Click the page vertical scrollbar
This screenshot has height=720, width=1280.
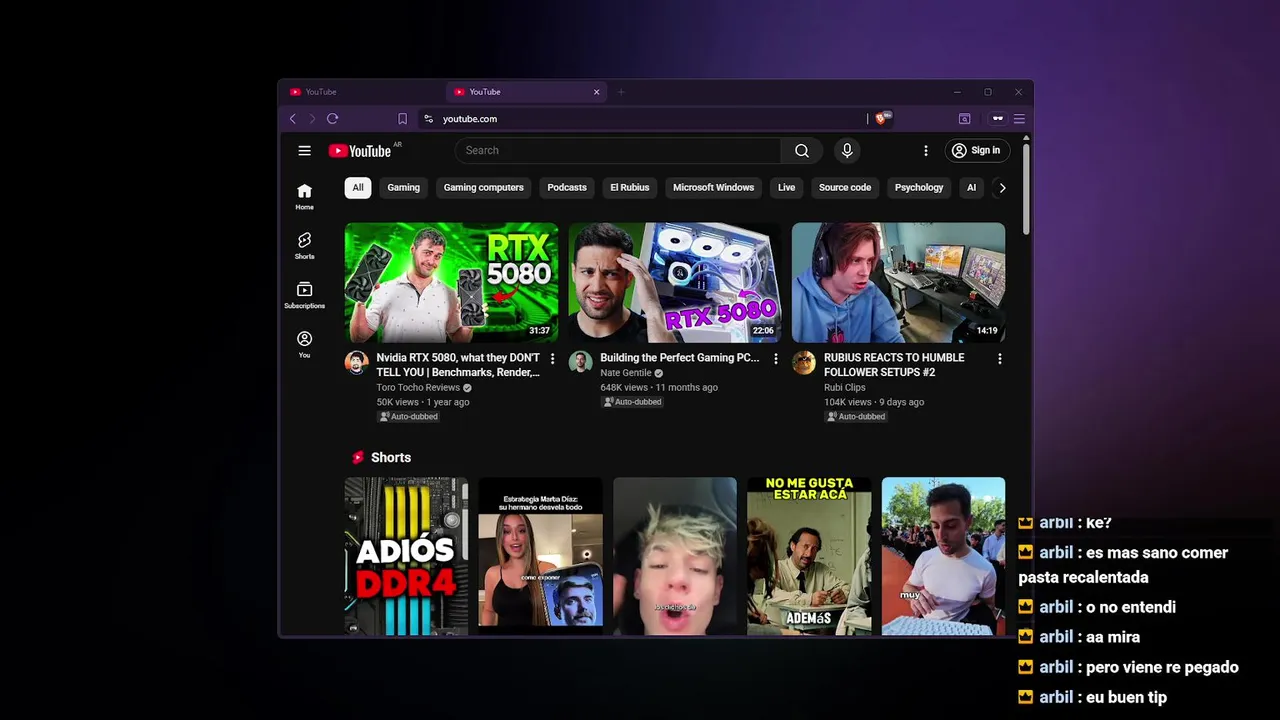pos(1026,190)
